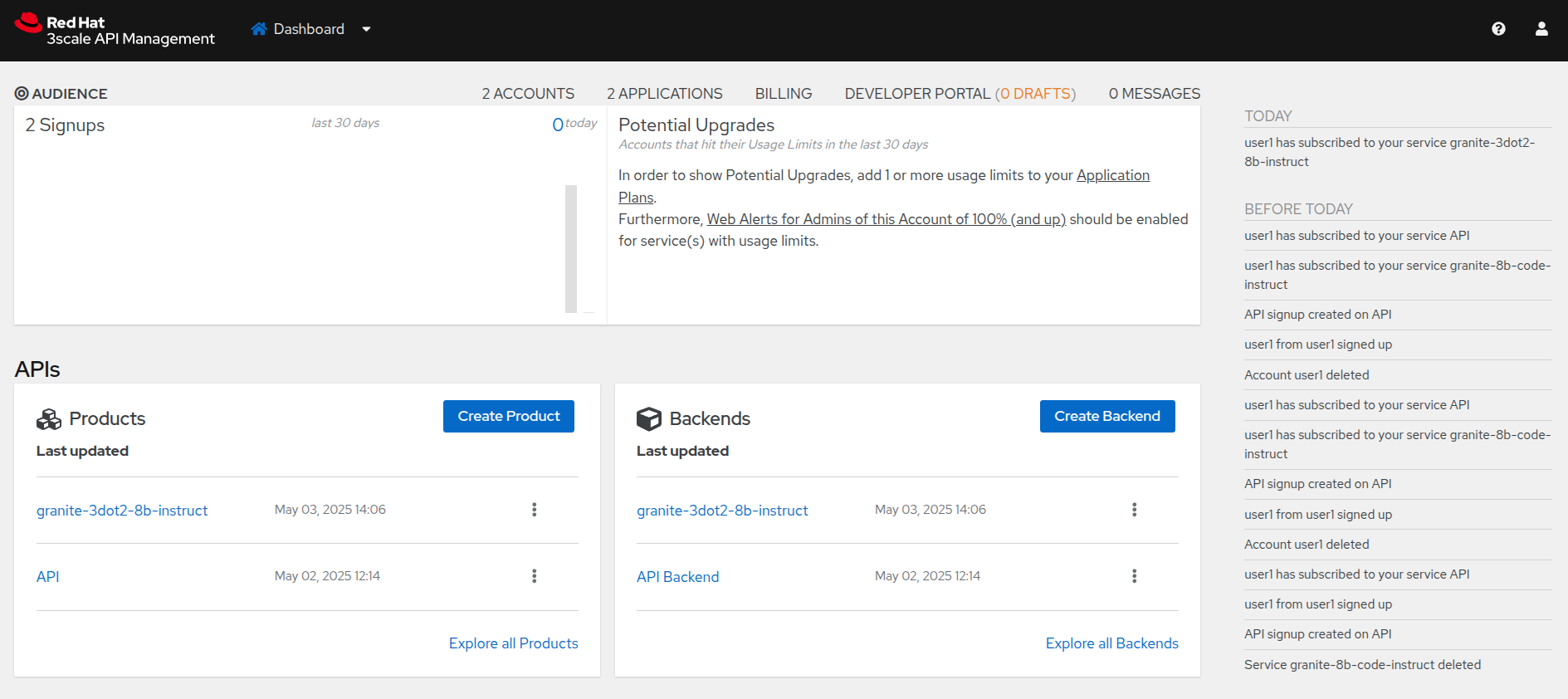Open the user account icon
This screenshot has width=1568, height=699.
(1541, 29)
